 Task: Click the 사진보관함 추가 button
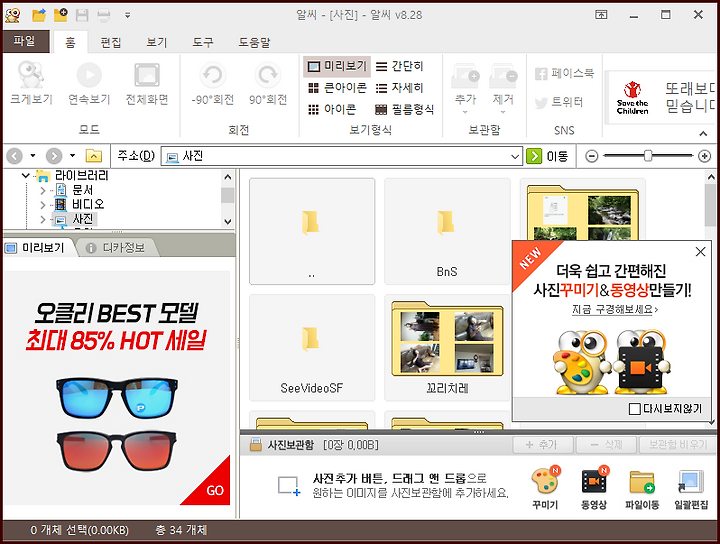point(542,444)
